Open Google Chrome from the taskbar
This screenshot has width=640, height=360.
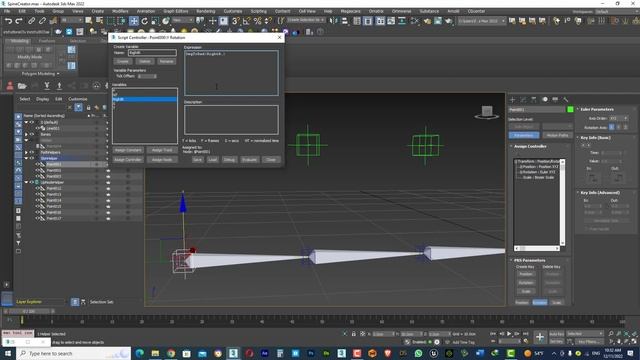tap(171, 353)
